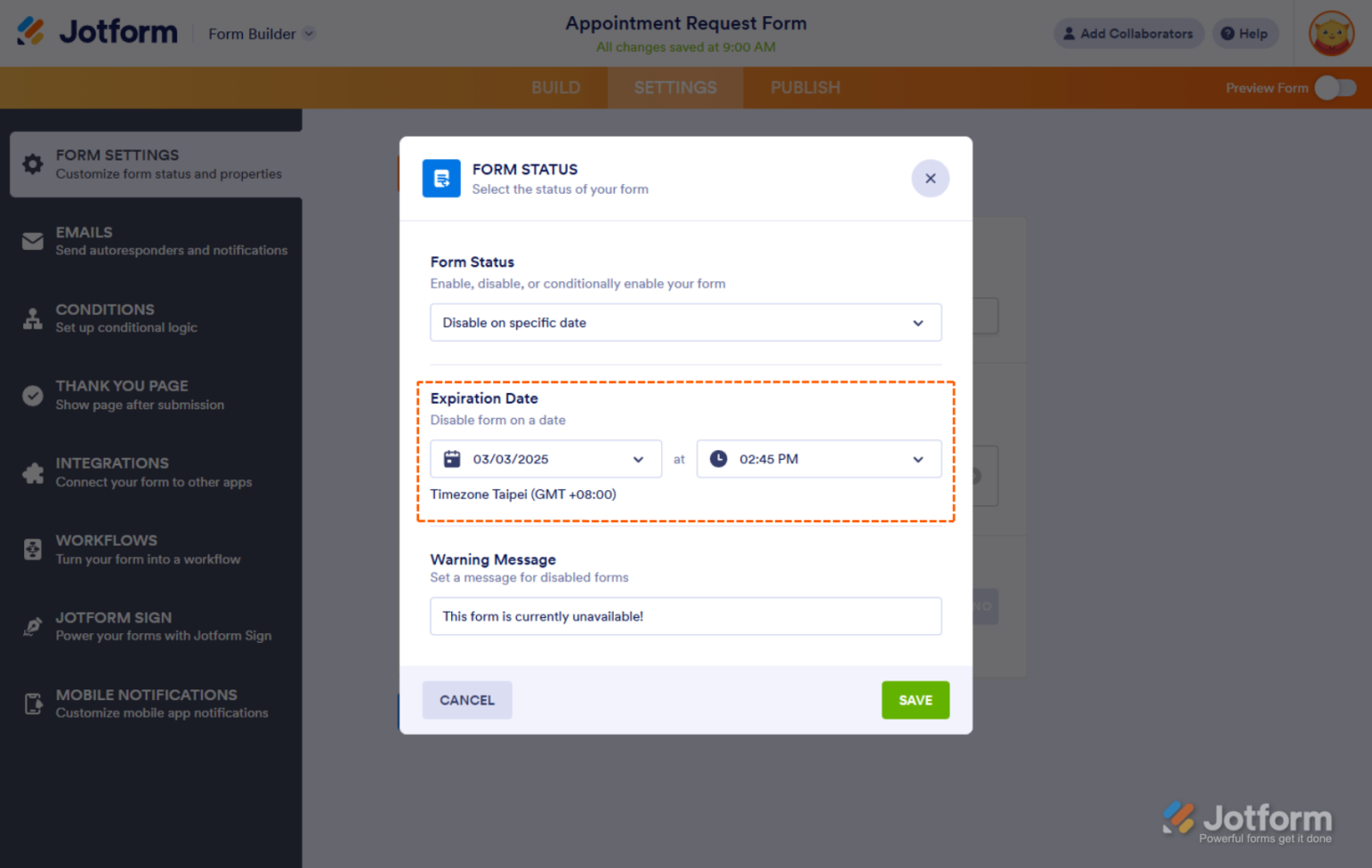Save the form status settings

(915, 700)
